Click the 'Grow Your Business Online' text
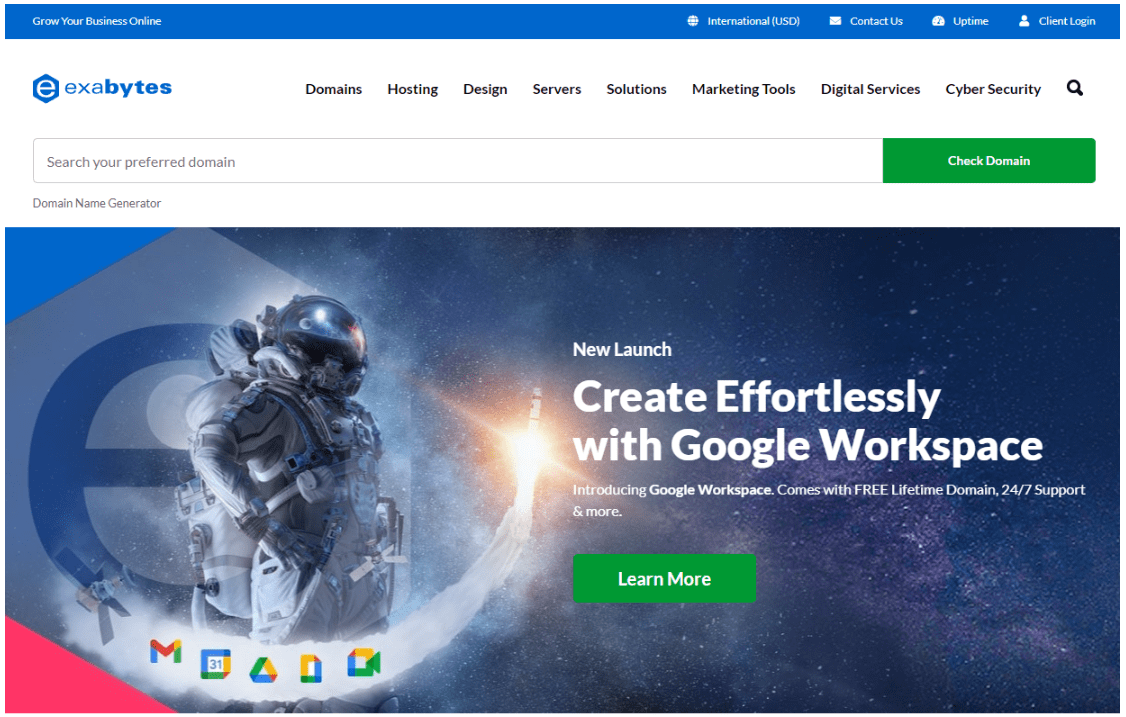The image size is (1126, 717). 97,21
